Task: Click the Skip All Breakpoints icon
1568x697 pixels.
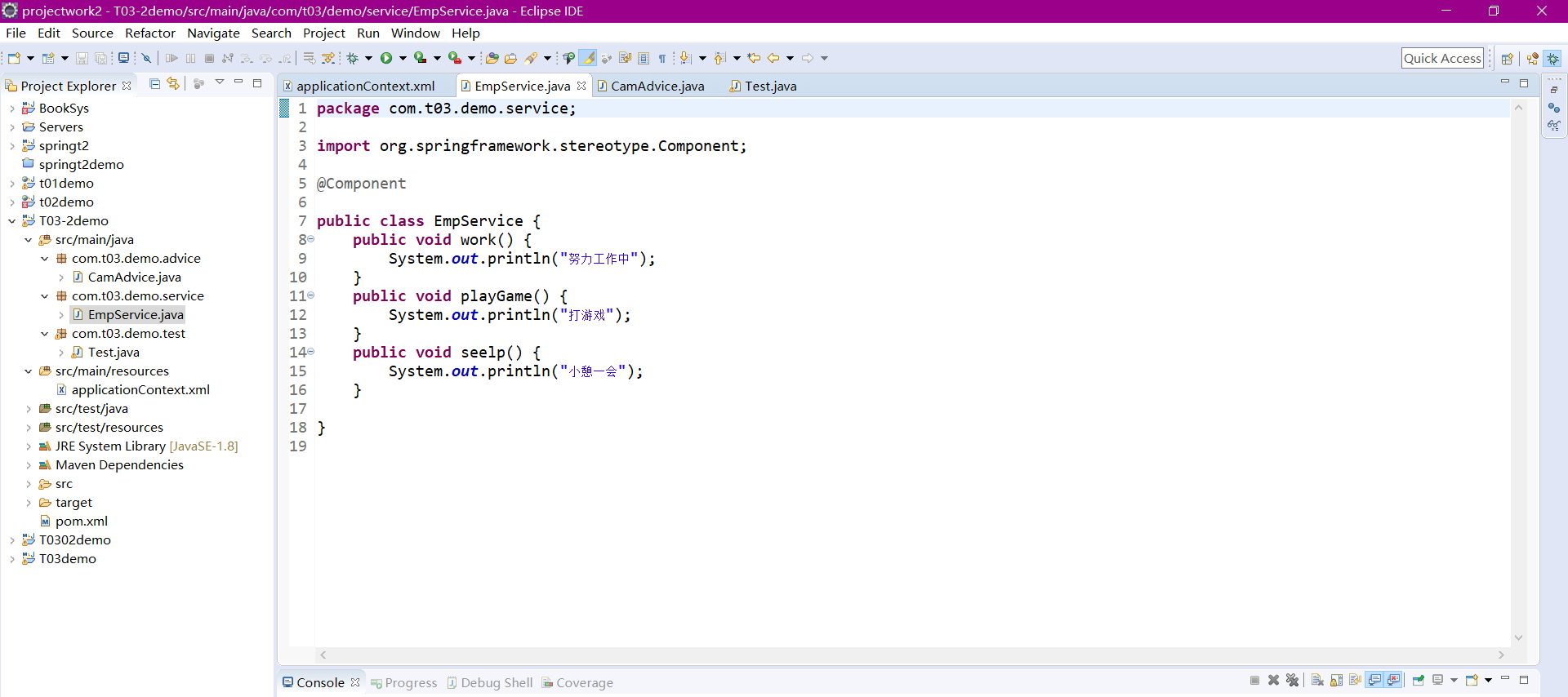Action: 146,58
